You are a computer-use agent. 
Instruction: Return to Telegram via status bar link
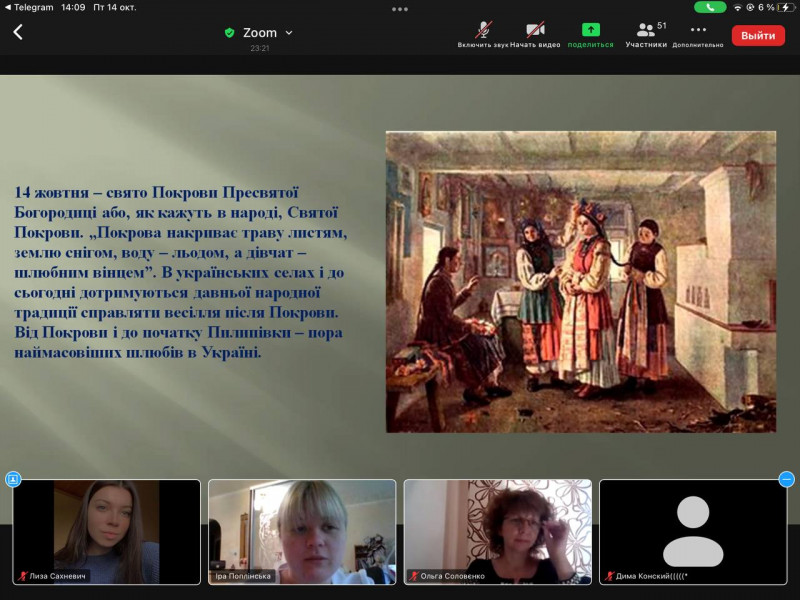pyautogui.click(x=29, y=8)
